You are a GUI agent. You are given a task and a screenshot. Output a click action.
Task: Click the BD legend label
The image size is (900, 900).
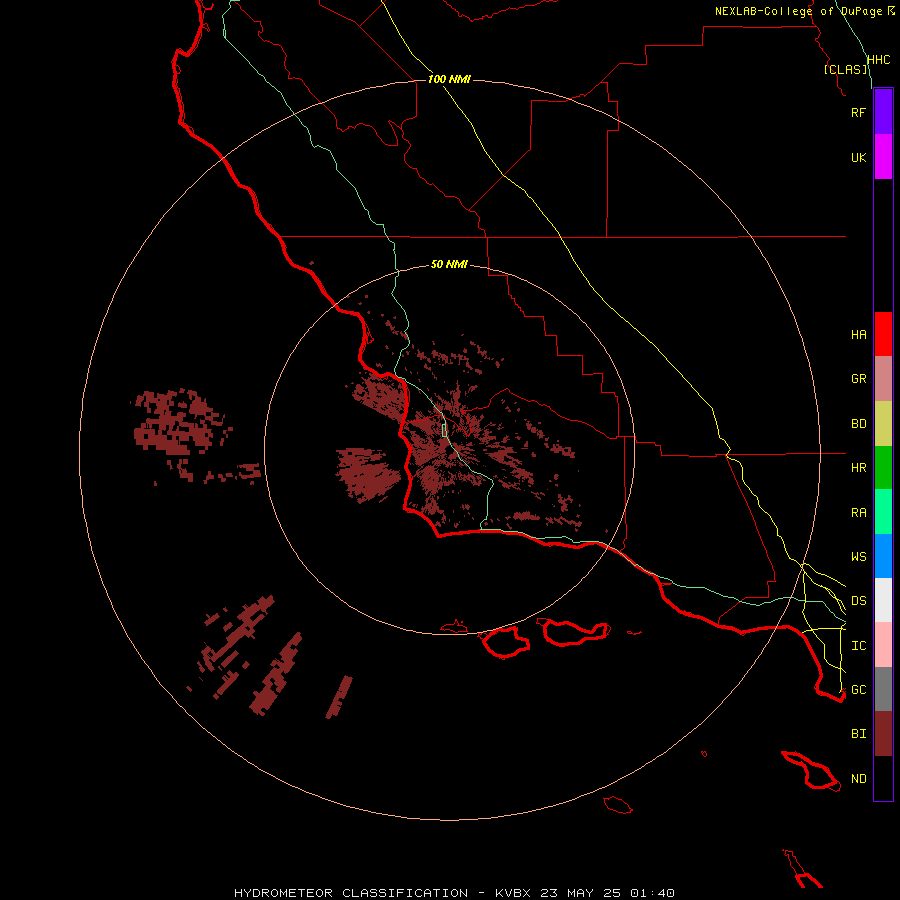(x=859, y=424)
